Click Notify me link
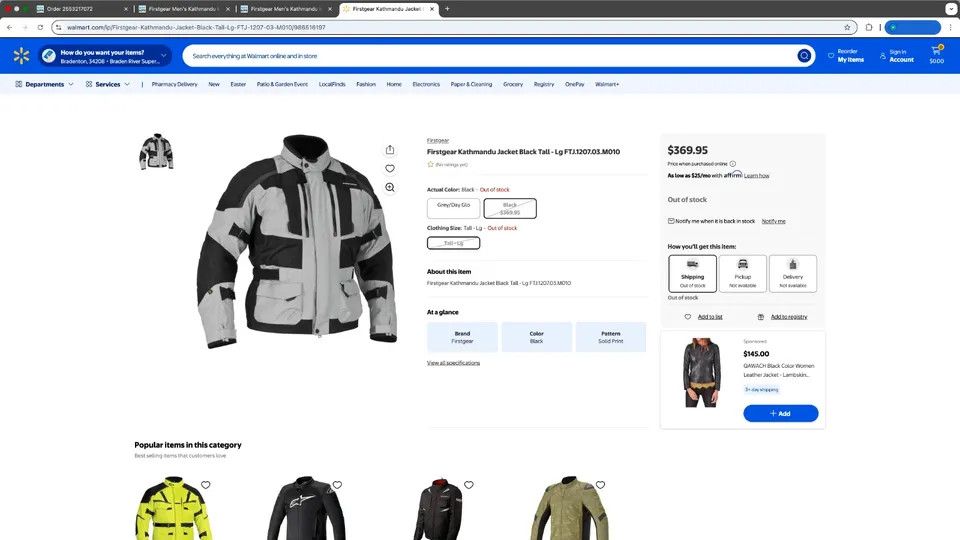 (x=773, y=221)
